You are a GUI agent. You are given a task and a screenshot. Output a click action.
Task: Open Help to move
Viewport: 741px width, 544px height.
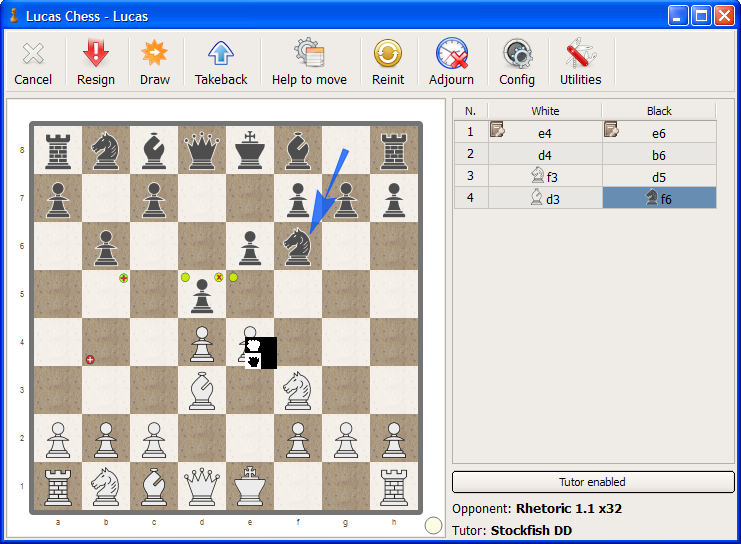tap(309, 63)
